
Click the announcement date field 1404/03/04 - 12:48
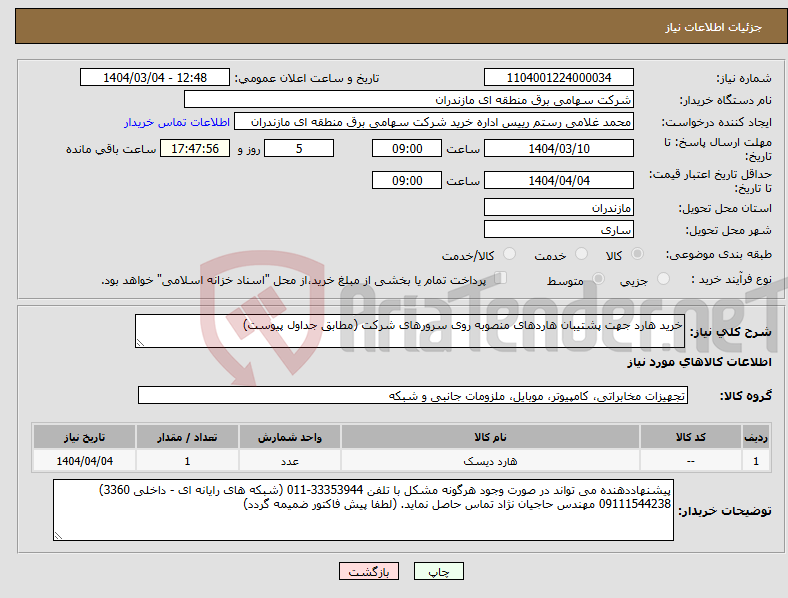coord(155,77)
